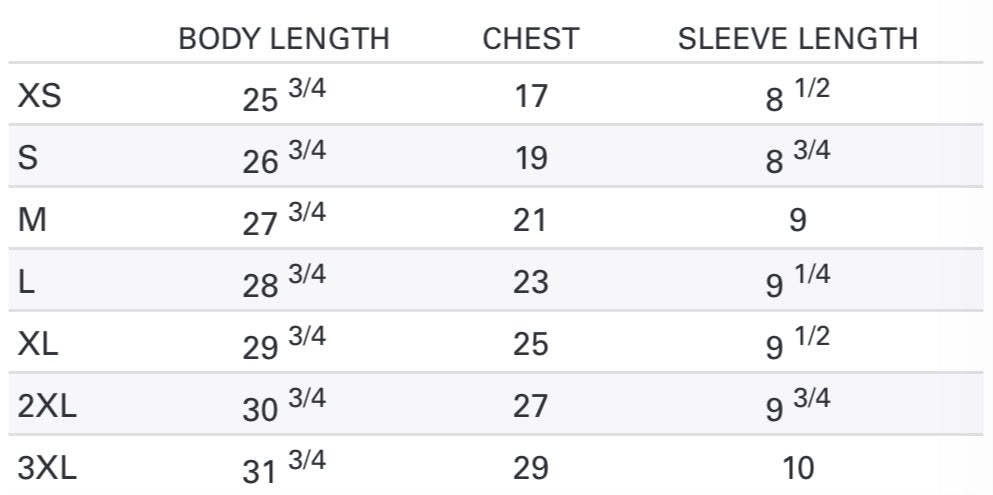Screen dimensions: 993x495
Task: Click the chest value 29 for 3XL
Action: pyautogui.click(x=531, y=469)
